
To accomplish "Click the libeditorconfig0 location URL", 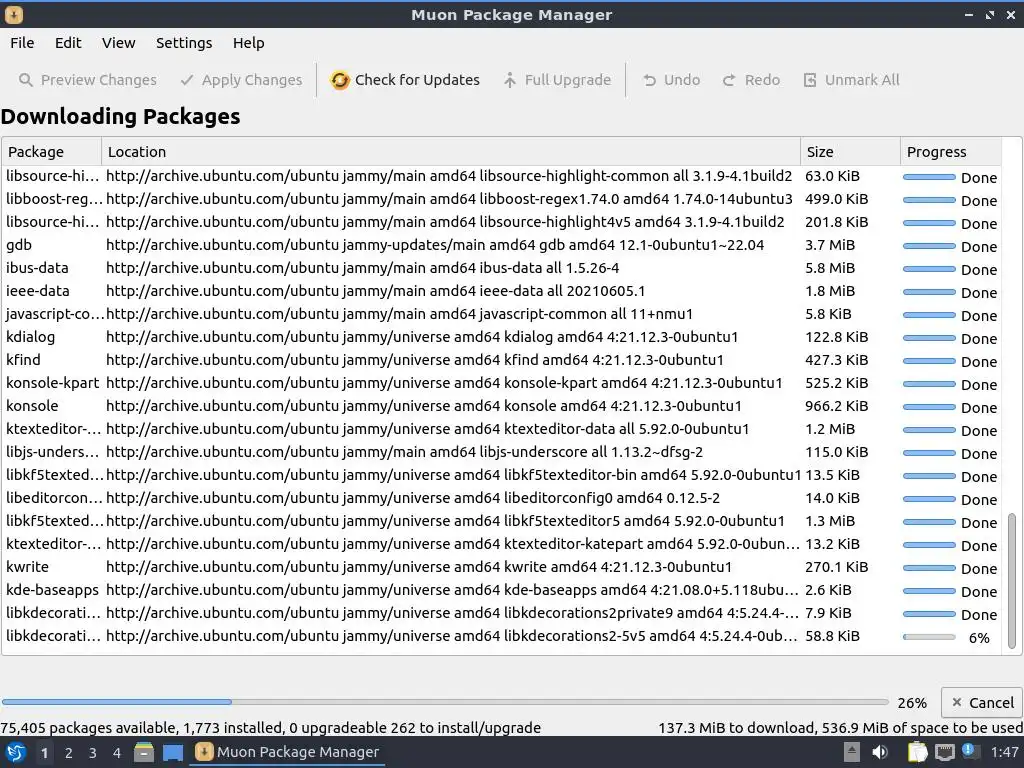I will coord(413,498).
